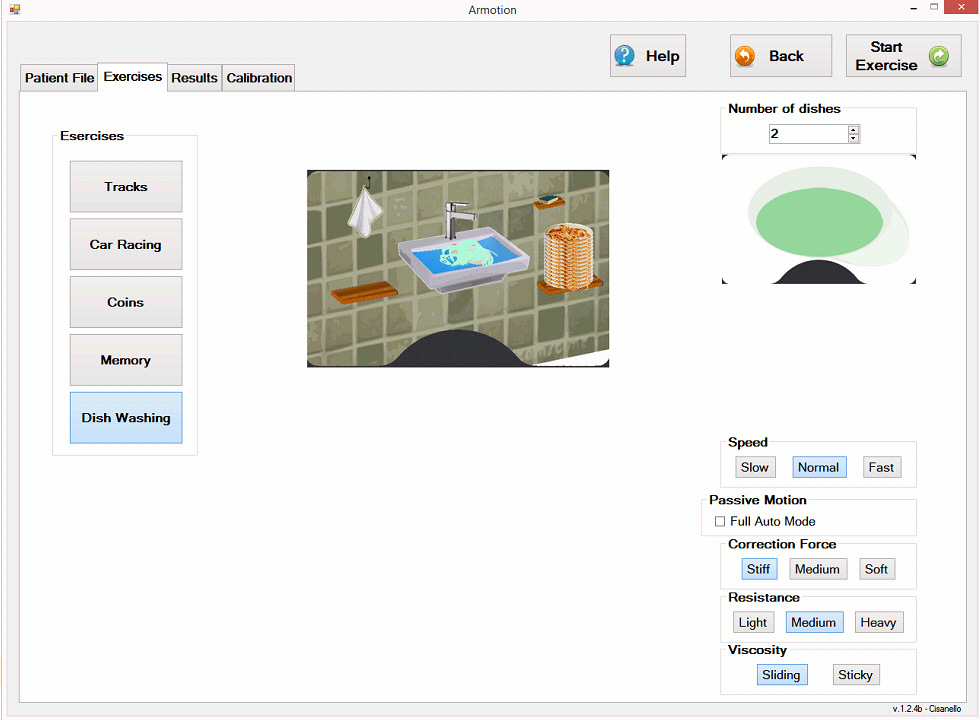
Task: Choose Soft correction force
Action: pos(876,569)
